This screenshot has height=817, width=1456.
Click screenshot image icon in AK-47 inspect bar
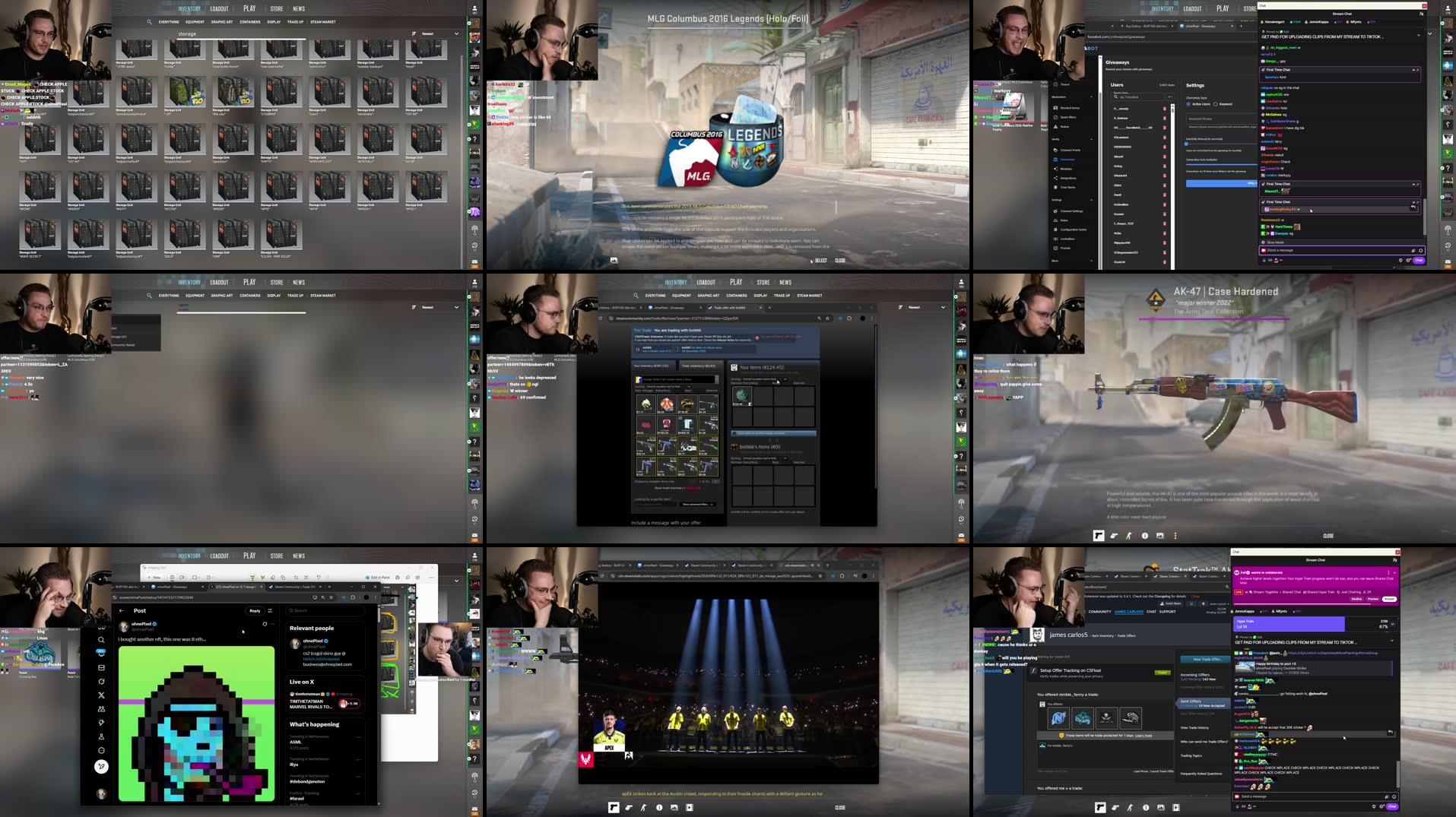(1159, 536)
